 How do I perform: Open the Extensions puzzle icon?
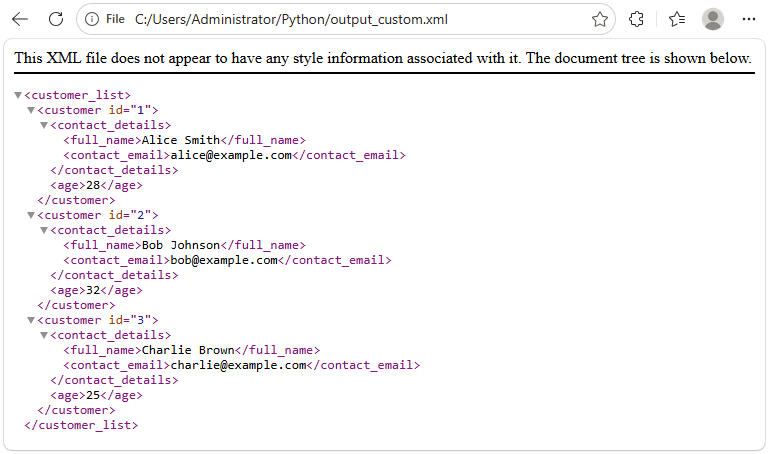pos(636,19)
